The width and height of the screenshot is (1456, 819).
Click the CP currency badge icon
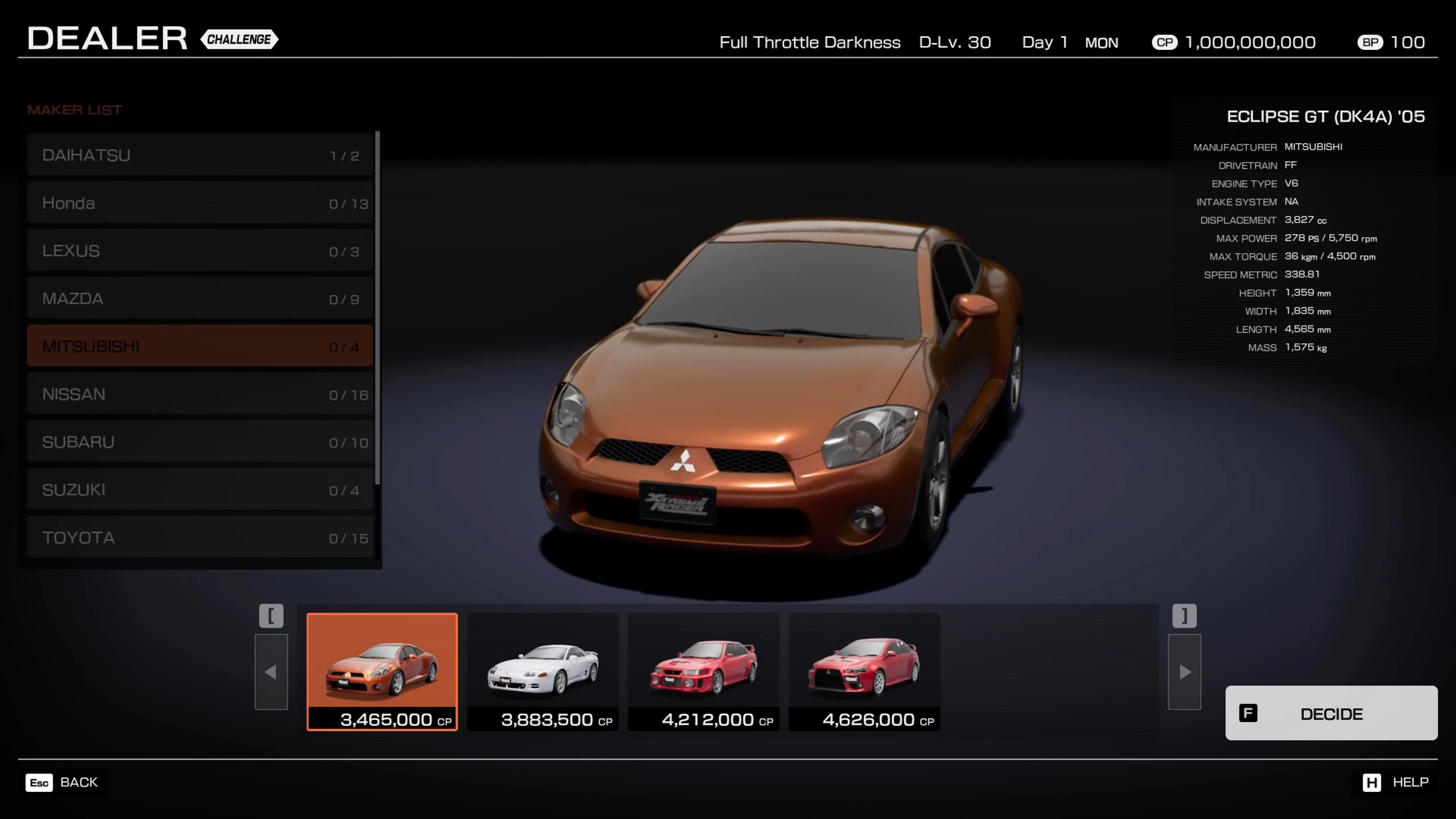click(1164, 42)
